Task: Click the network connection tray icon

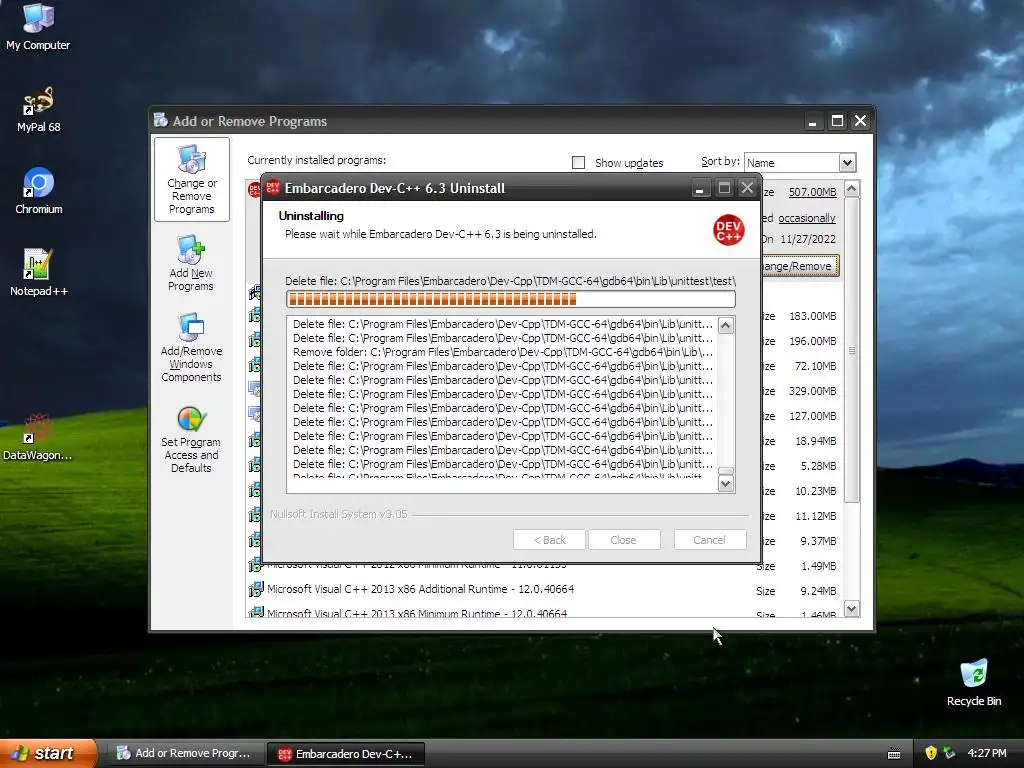Action: (949, 753)
